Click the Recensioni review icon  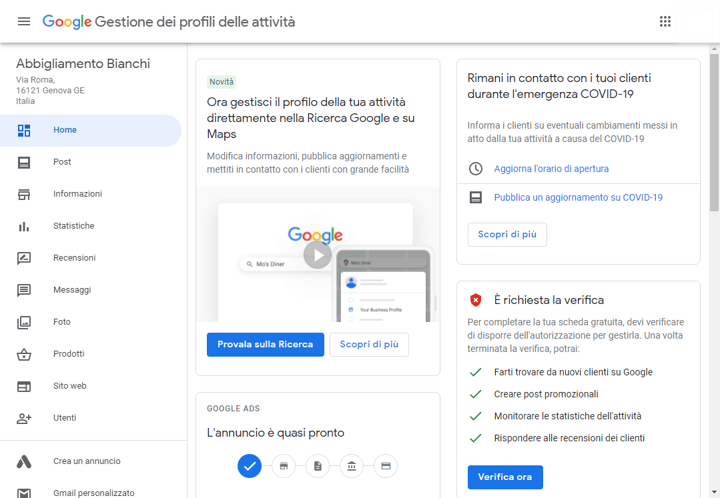click(24, 258)
